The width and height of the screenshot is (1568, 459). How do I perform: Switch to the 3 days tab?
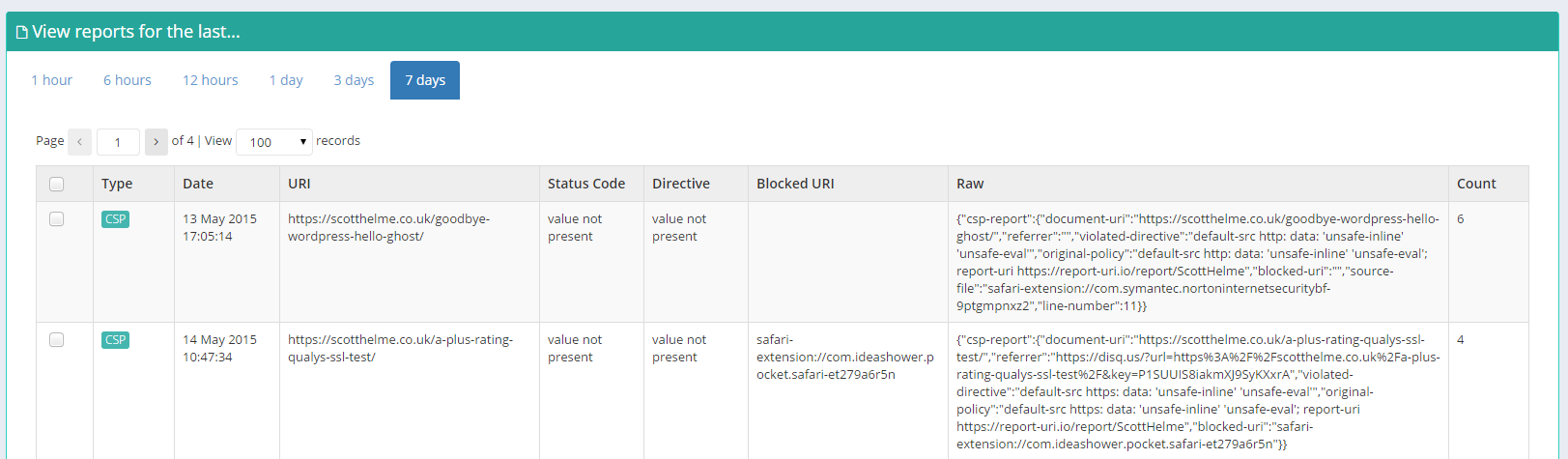point(354,80)
